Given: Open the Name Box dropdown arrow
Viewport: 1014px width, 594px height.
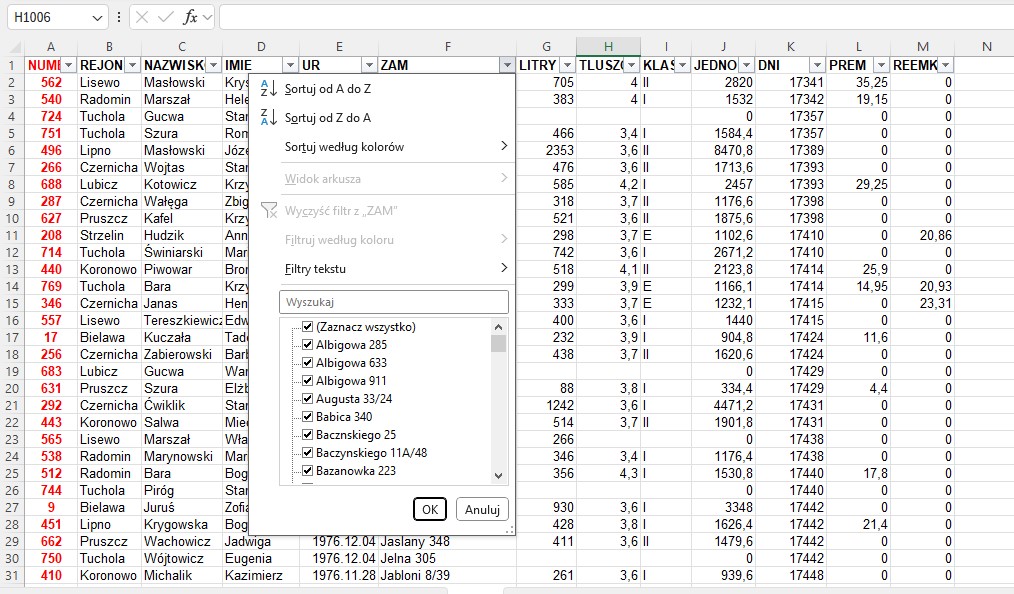Looking at the screenshot, I should click(x=97, y=18).
